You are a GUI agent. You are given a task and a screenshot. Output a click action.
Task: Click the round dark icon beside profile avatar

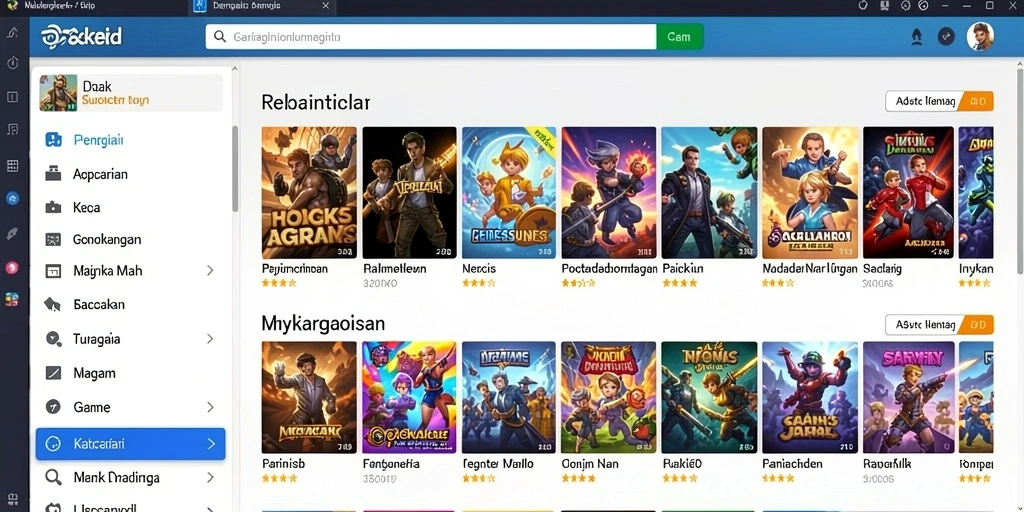pos(946,37)
